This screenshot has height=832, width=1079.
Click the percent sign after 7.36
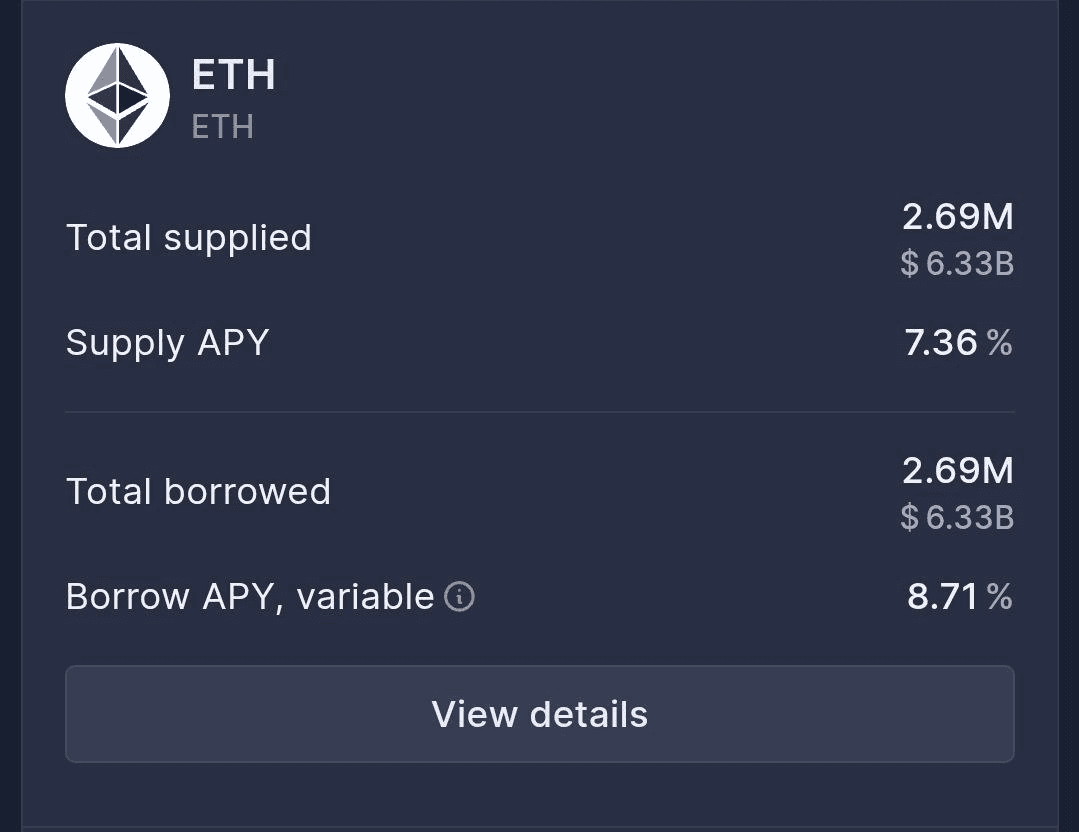click(x=1000, y=343)
